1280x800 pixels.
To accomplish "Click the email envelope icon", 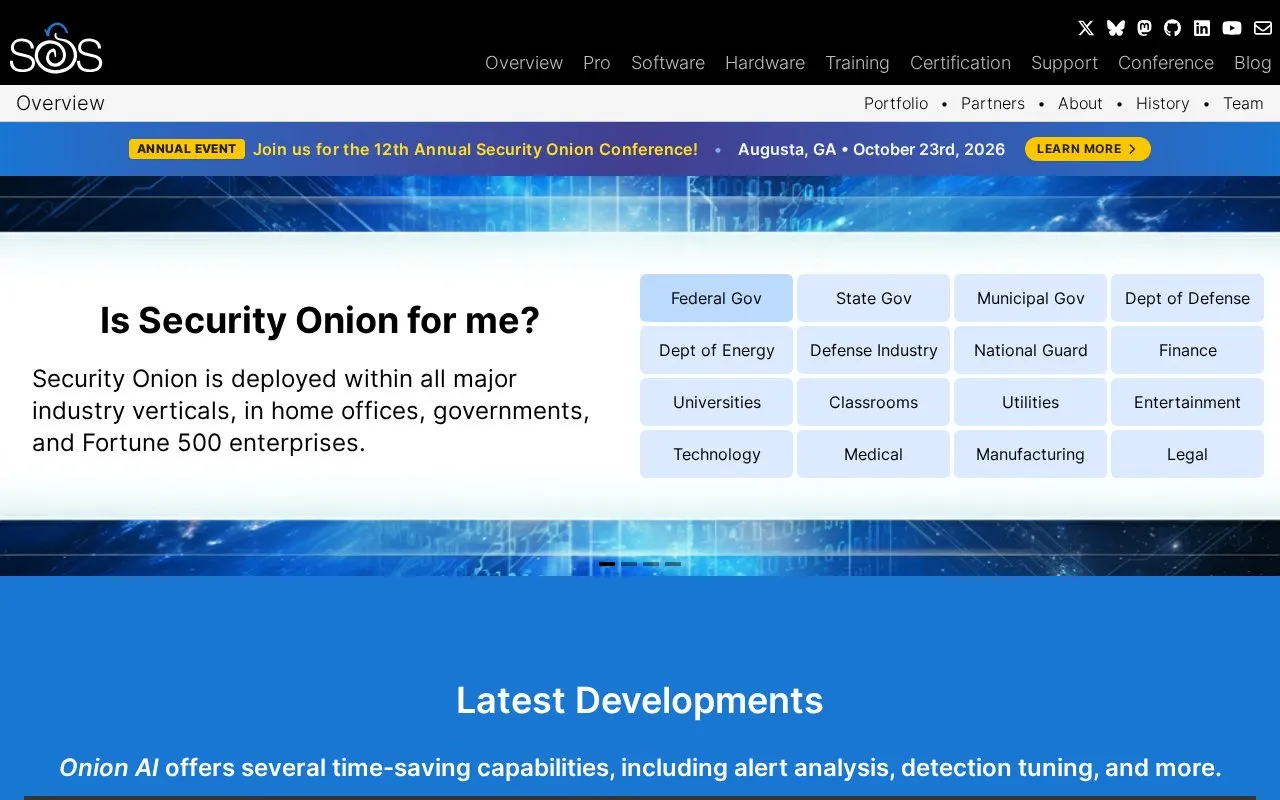I will [x=1263, y=28].
